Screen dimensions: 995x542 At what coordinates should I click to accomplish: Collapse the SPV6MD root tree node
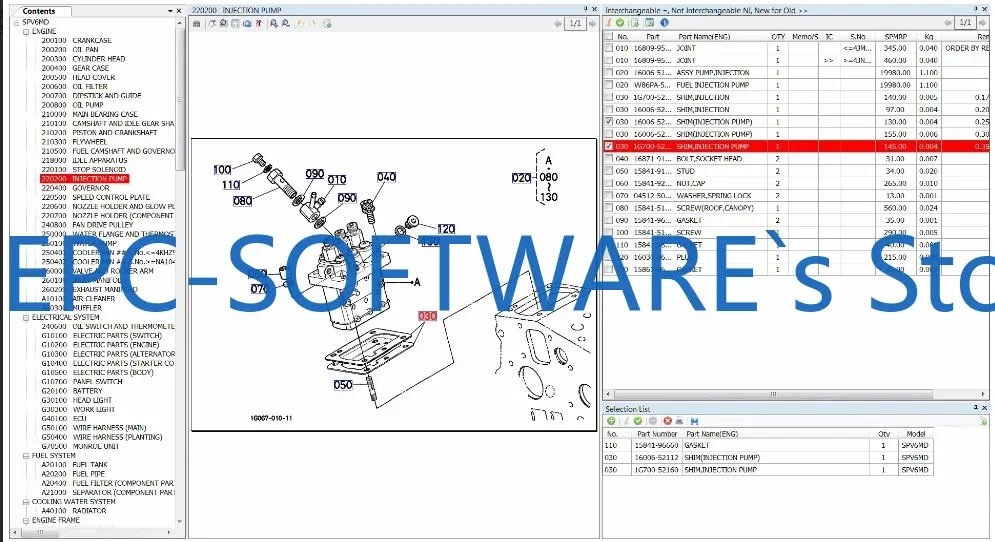[16, 22]
